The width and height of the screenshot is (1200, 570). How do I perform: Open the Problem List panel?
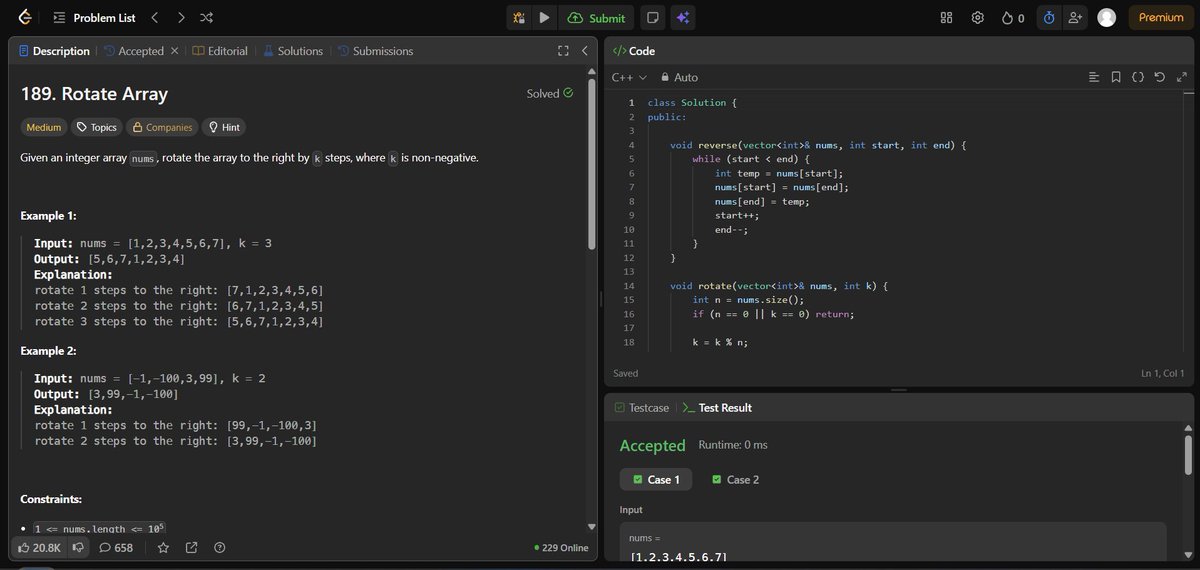click(x=93, y=18)
